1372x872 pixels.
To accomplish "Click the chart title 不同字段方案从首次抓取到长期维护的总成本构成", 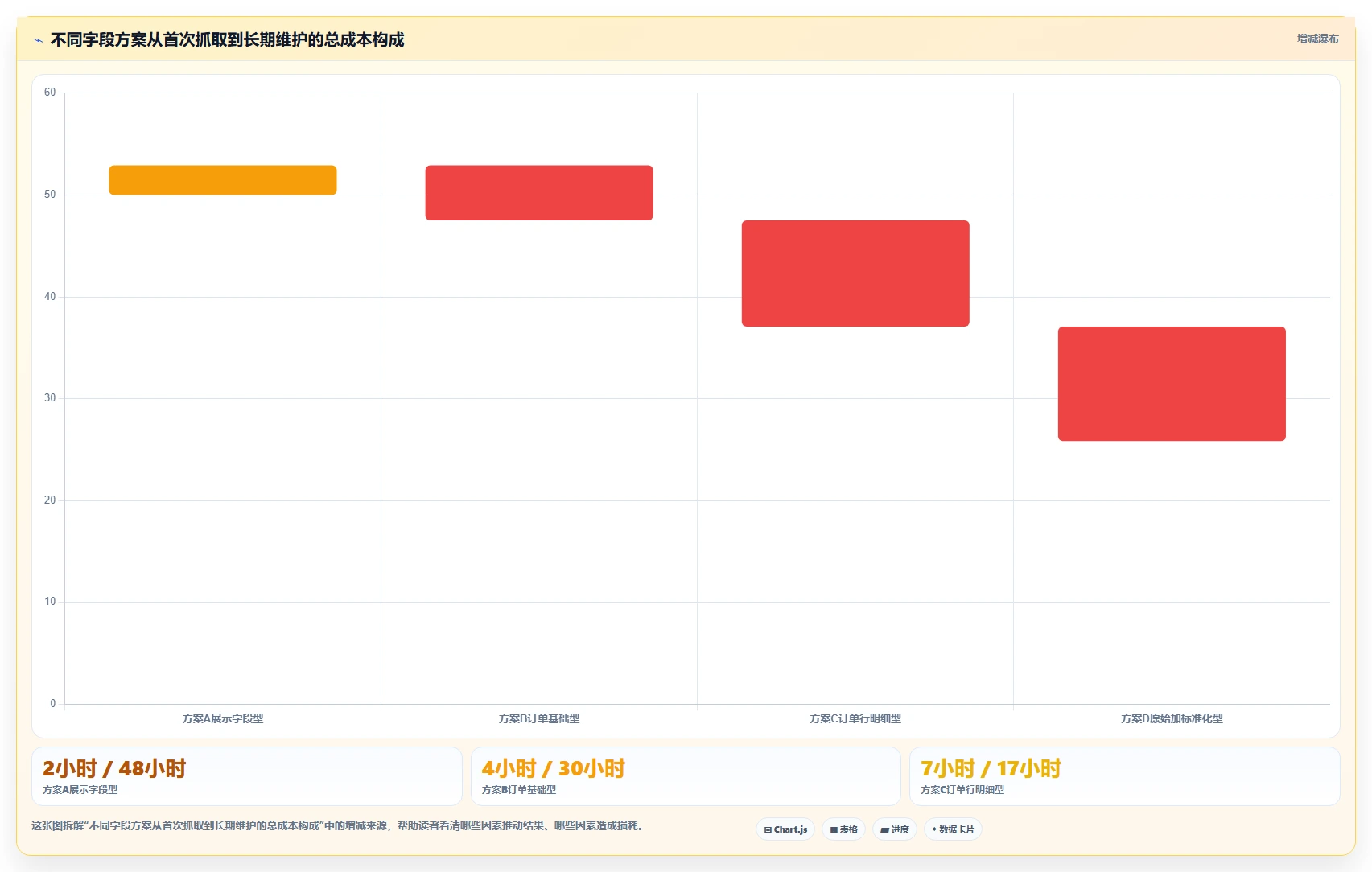I will (227, 40).
